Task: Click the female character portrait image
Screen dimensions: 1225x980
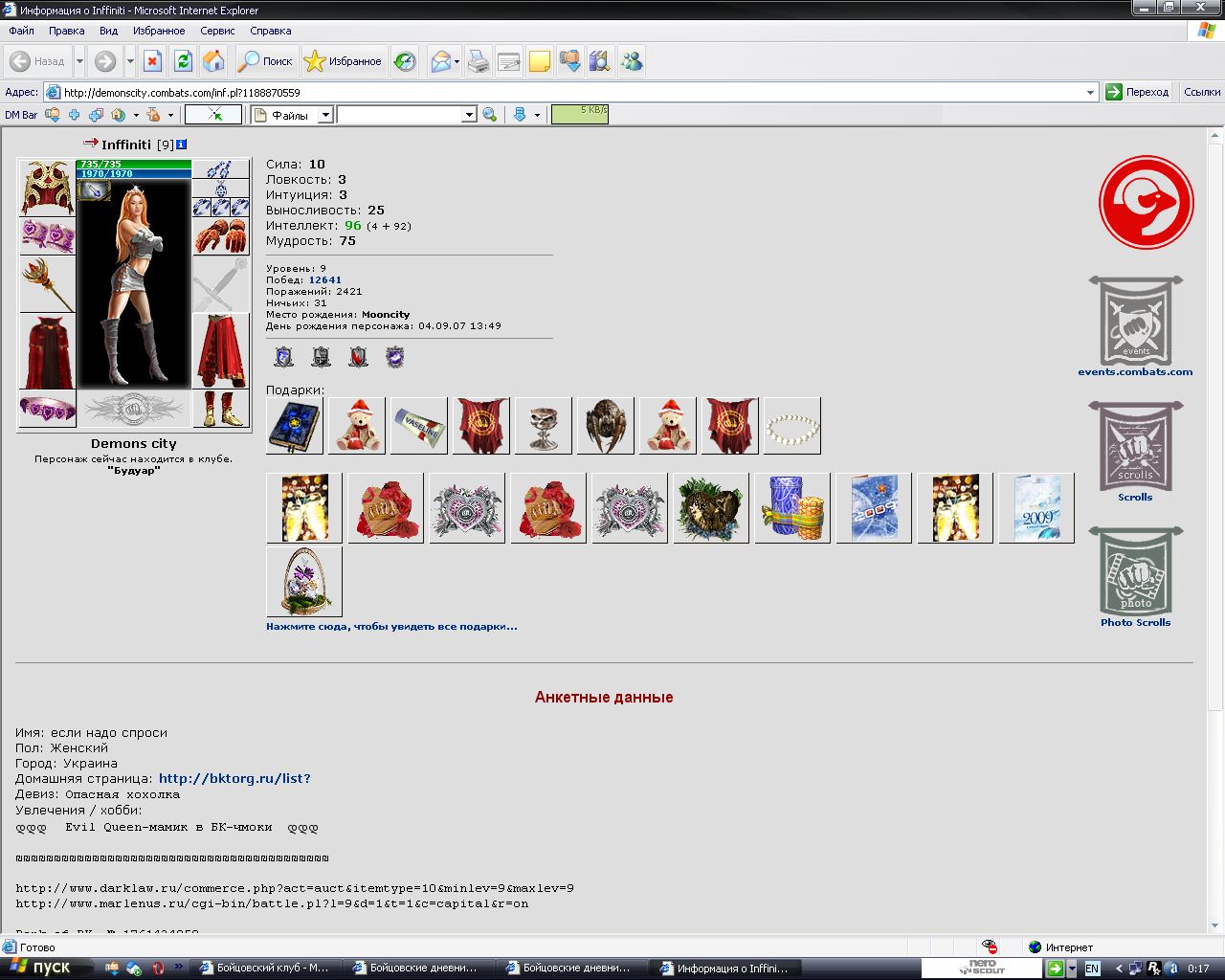Action: click(134, 284)
